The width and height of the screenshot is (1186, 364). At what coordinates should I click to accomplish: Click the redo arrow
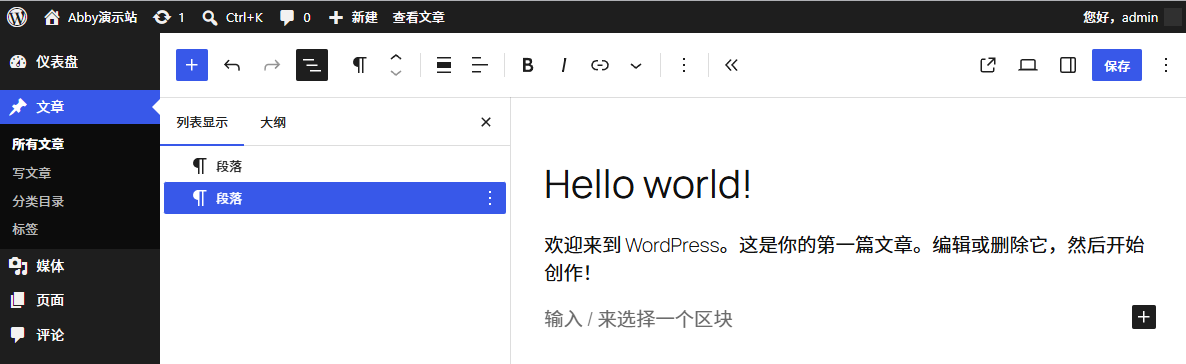272,65
